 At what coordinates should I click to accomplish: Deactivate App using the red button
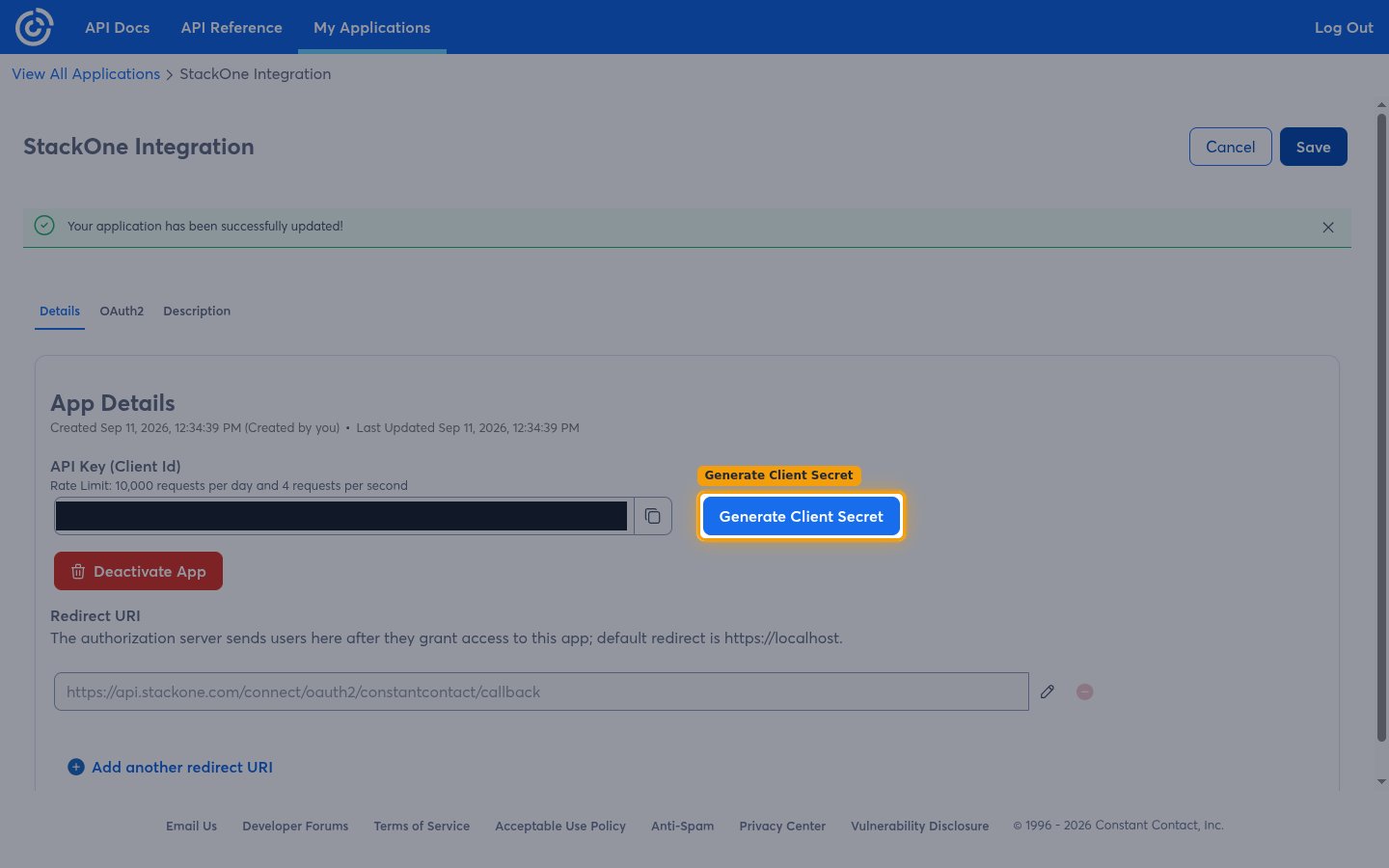[138, 571]
